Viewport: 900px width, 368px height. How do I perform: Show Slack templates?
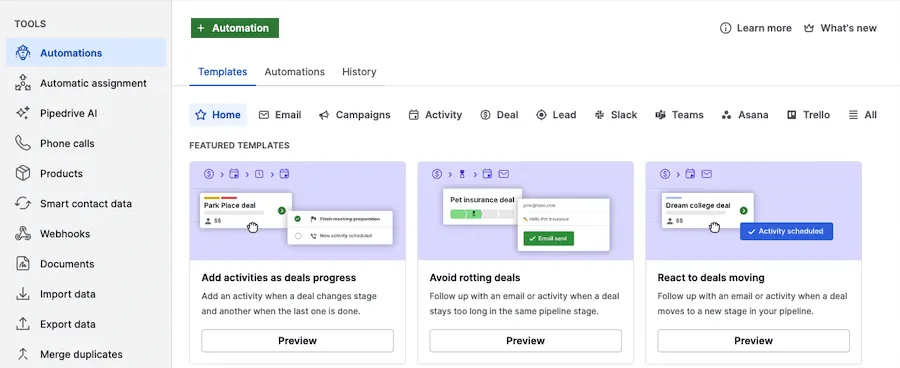coord(616,115)
